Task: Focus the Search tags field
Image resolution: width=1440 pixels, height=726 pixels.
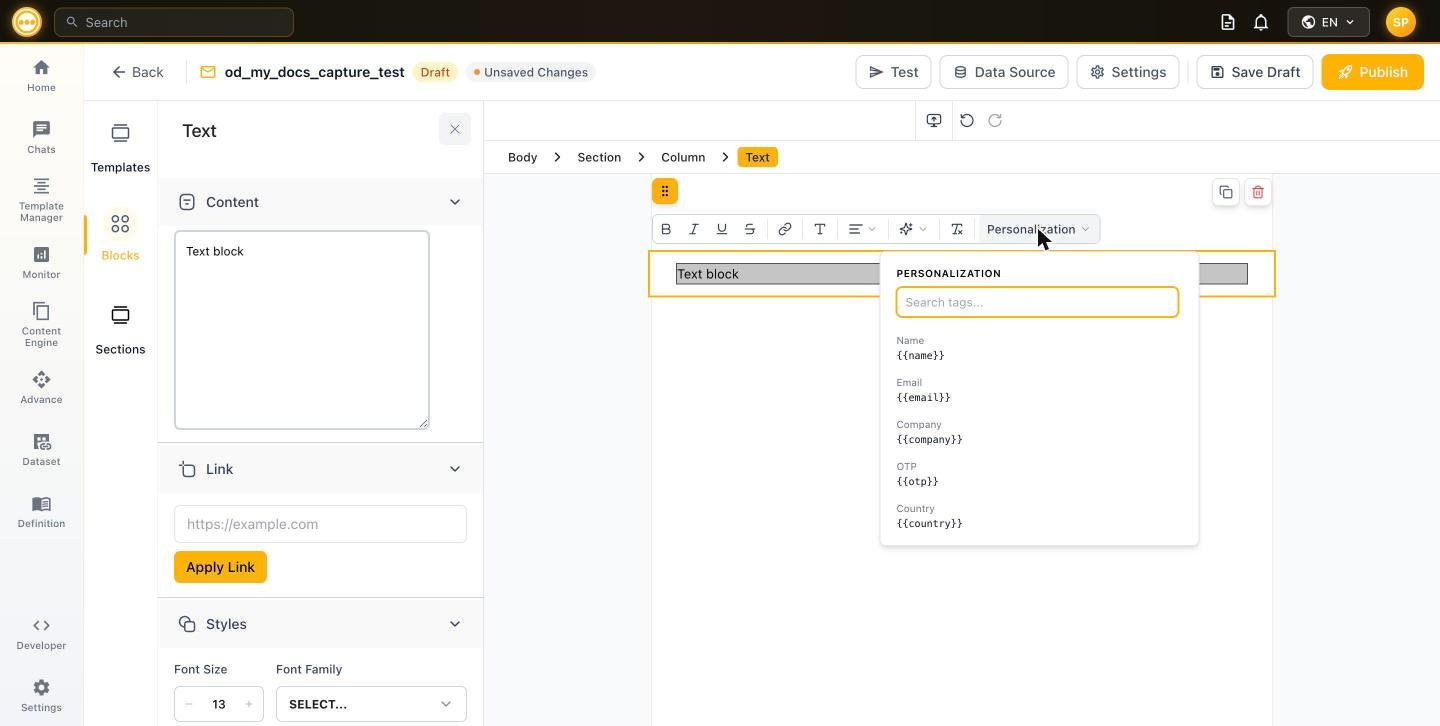Action: coord(1037,302)
